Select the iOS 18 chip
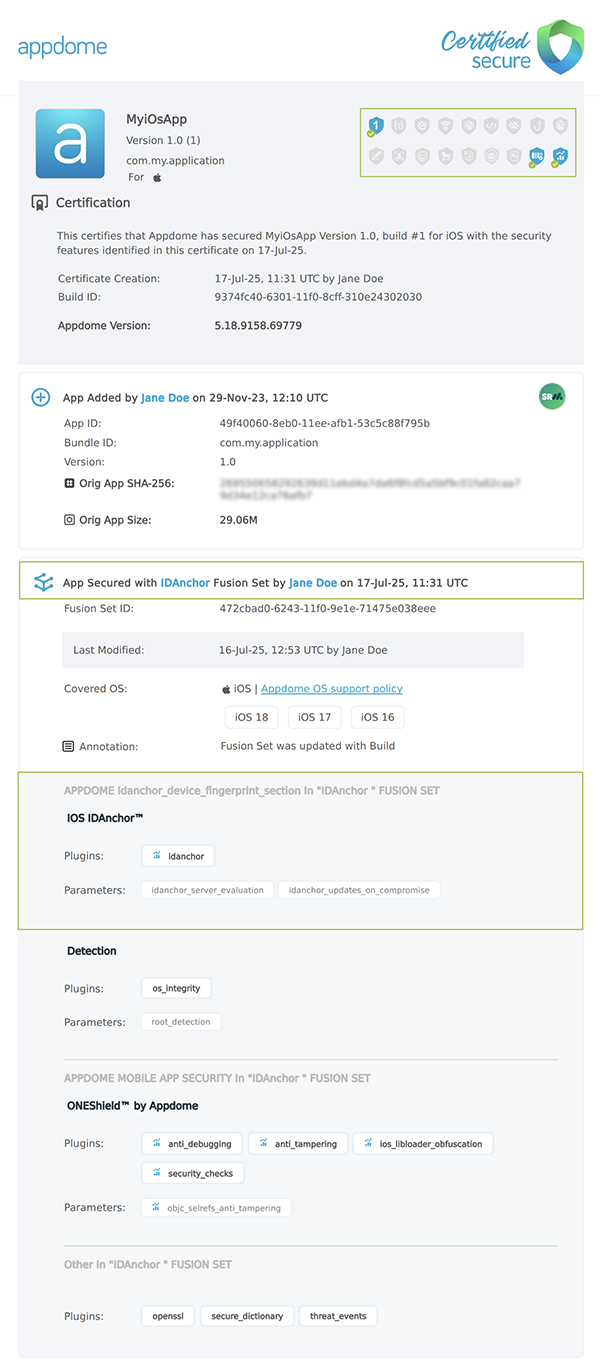The image size is (600, 1363). (250, 716)
